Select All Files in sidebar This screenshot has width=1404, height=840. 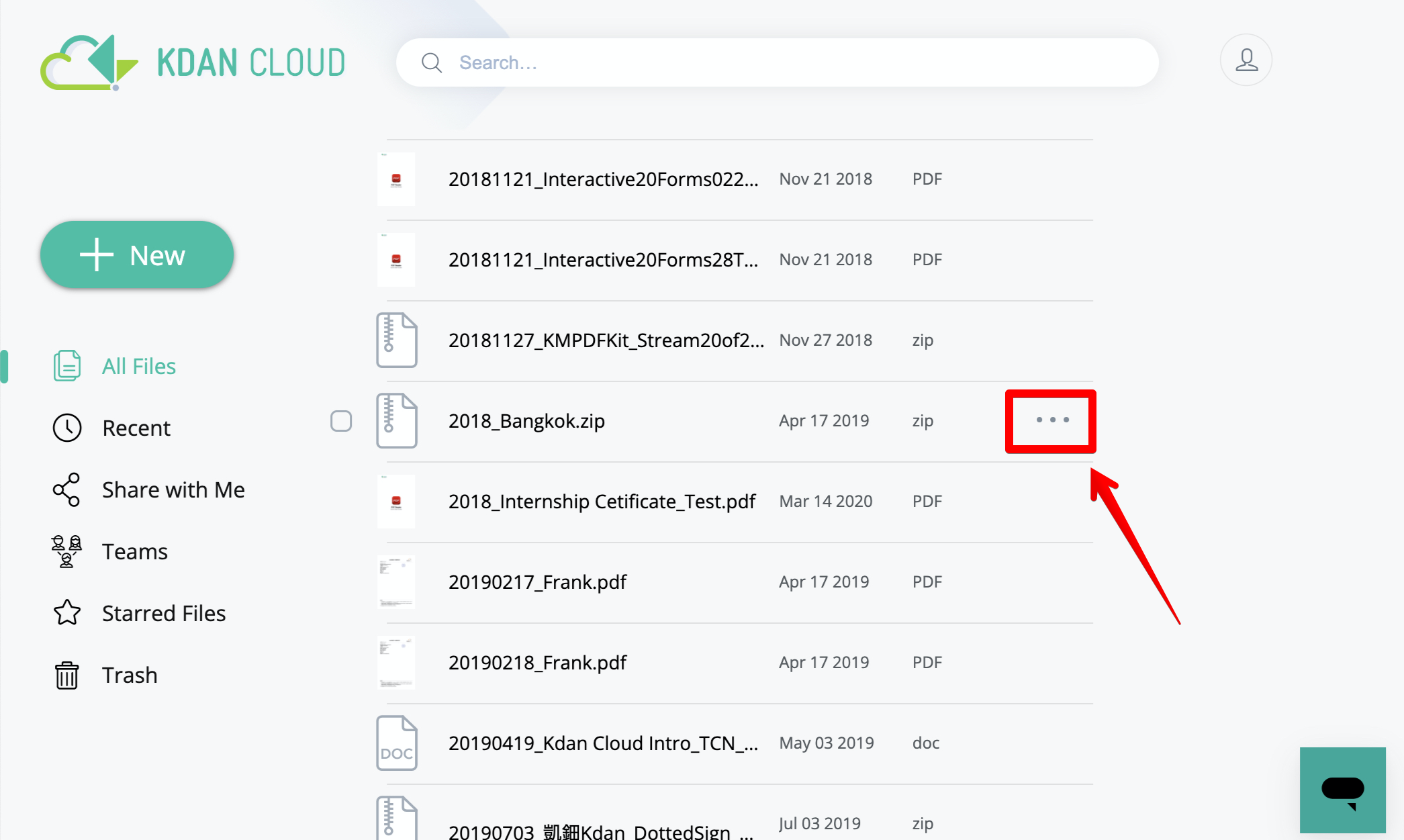coord(138,366)
